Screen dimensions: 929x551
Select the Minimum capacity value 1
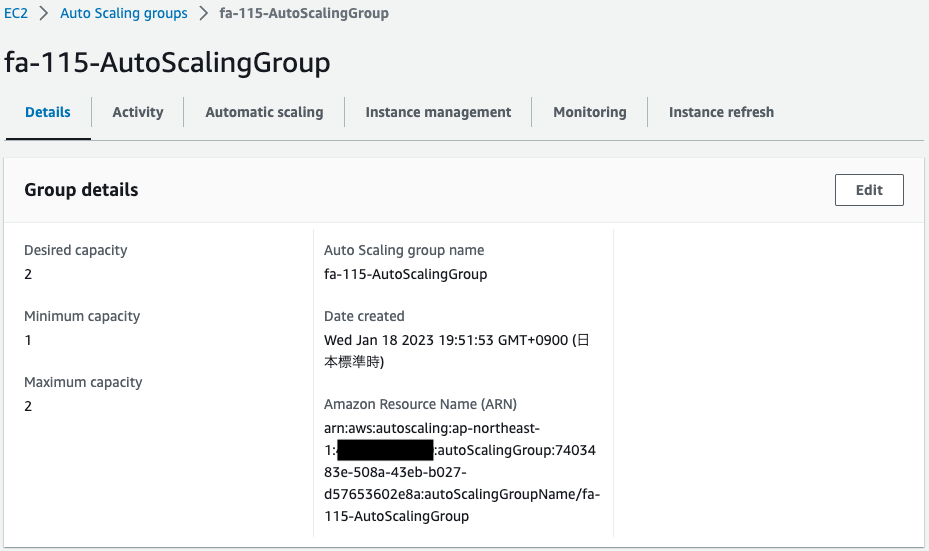(x=28, y=340)
